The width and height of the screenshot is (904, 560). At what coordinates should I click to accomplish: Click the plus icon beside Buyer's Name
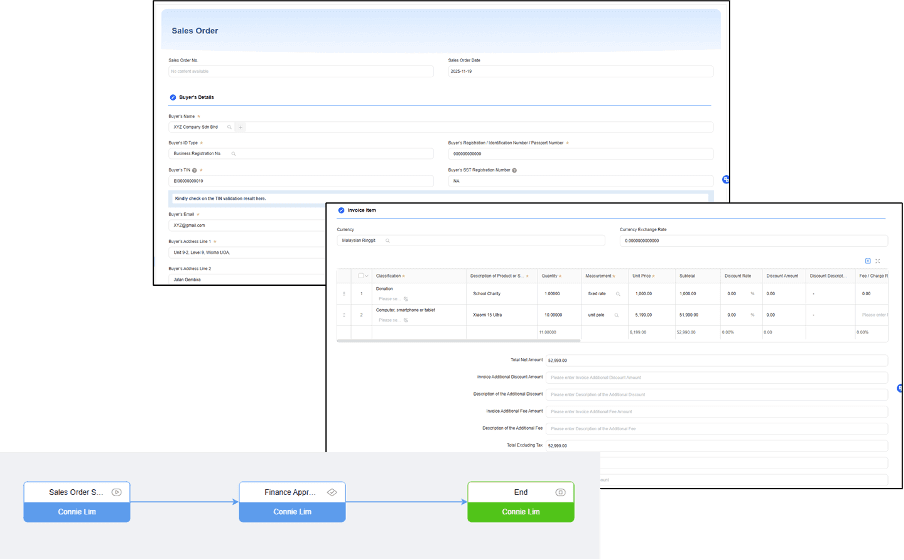(240, 127)
